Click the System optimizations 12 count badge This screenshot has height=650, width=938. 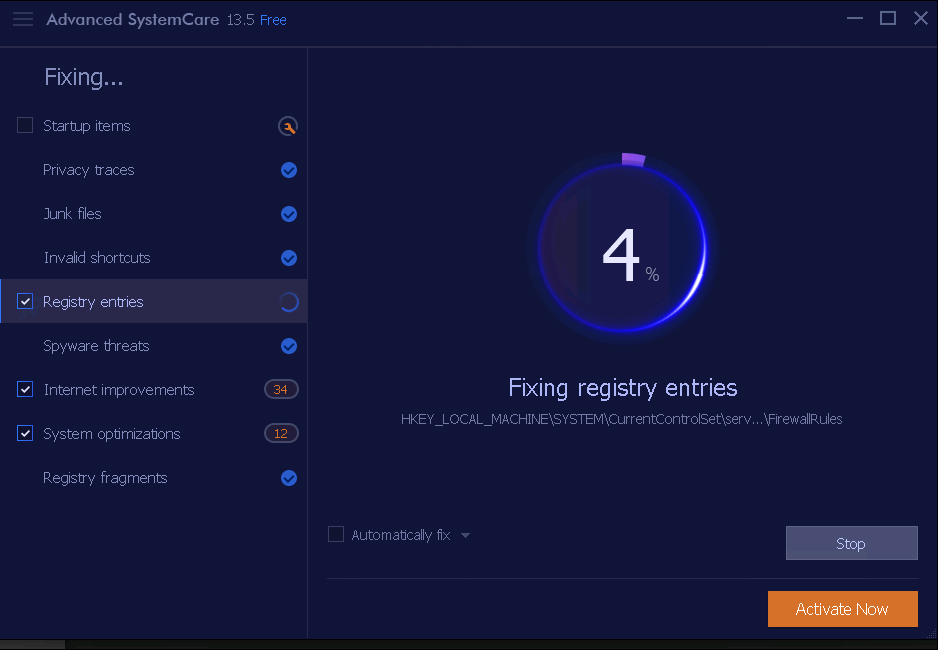pos(281,434)
